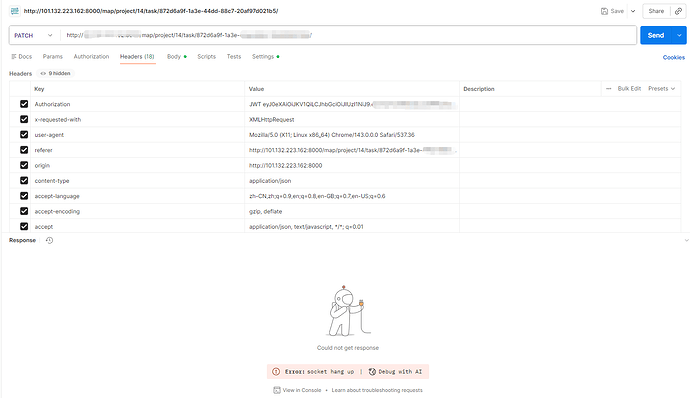Open response history clock icon
The height and width of the screenshot is (398, 690).
pyautogui.click(x=49, y=240)
